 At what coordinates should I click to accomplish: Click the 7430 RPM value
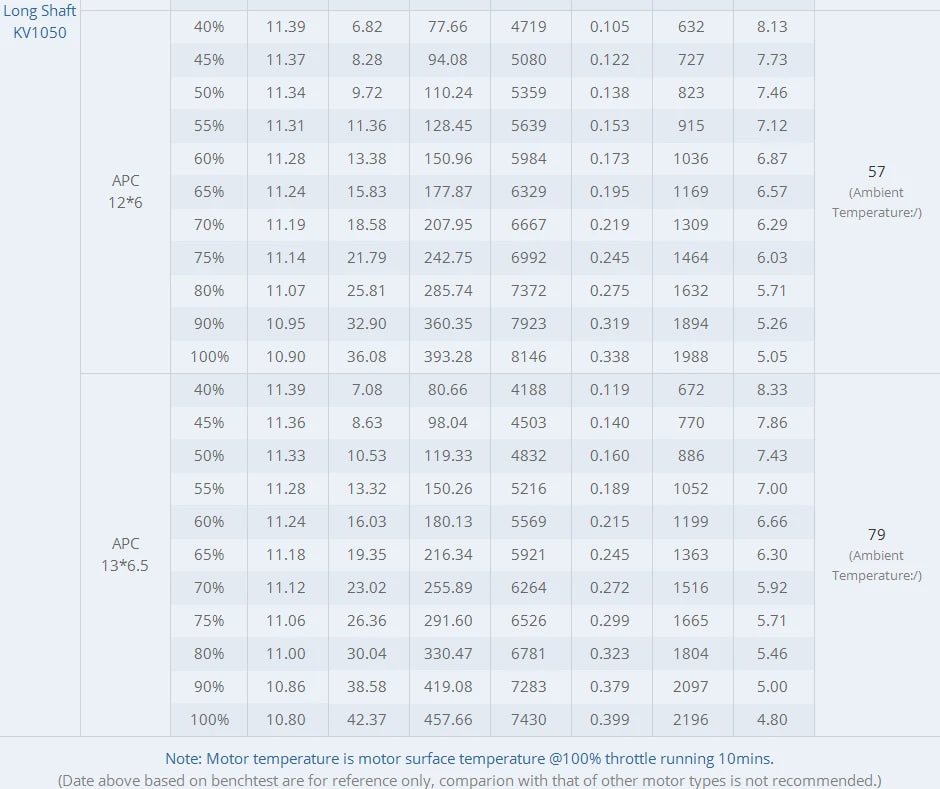pos(529,720)
